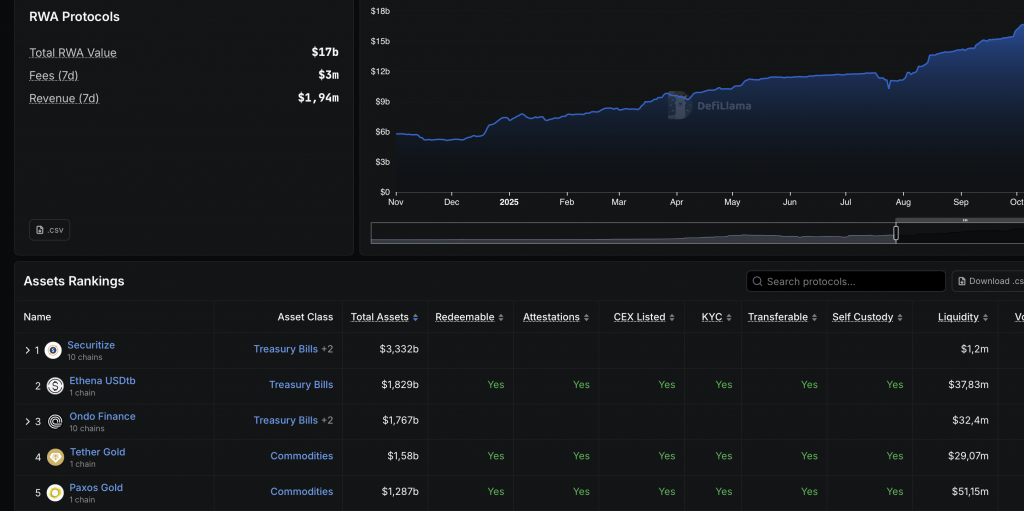Click the chart range slider left handle
This screenshot has height=511, width=1024.
895,233
